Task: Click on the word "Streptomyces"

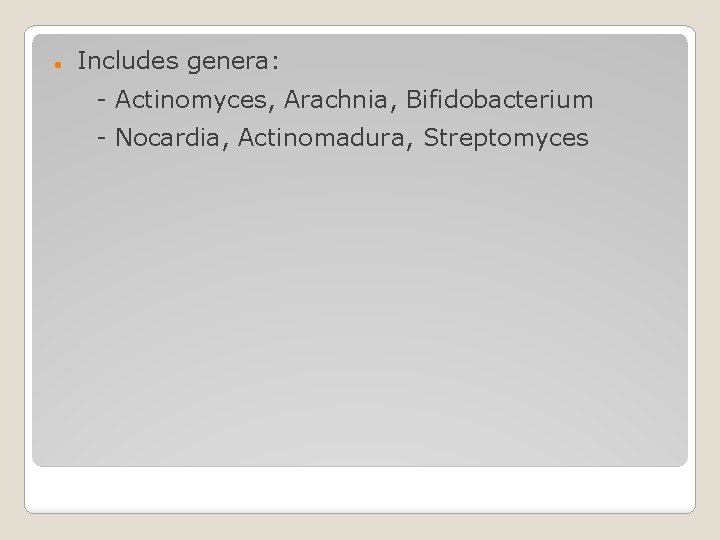Action: pyautogui.click(x=506, y=139)
